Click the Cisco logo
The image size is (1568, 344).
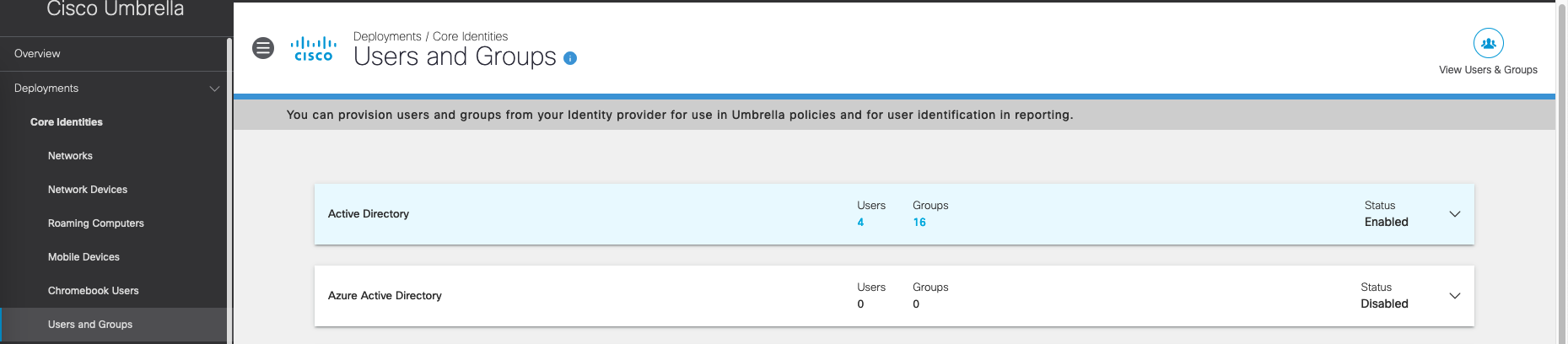coord(313,49)
